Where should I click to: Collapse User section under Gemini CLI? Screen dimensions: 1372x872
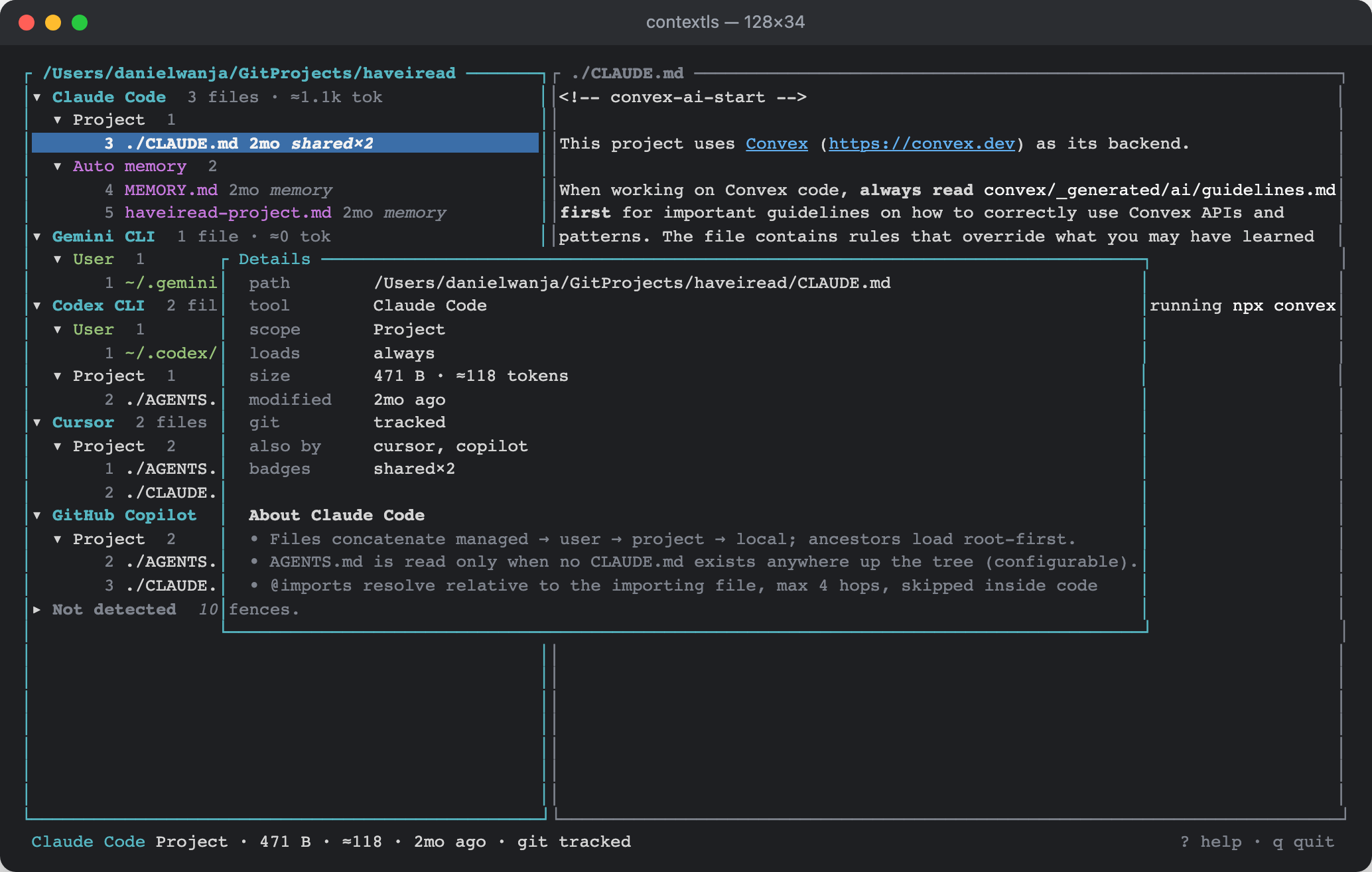tap(58, 259)
